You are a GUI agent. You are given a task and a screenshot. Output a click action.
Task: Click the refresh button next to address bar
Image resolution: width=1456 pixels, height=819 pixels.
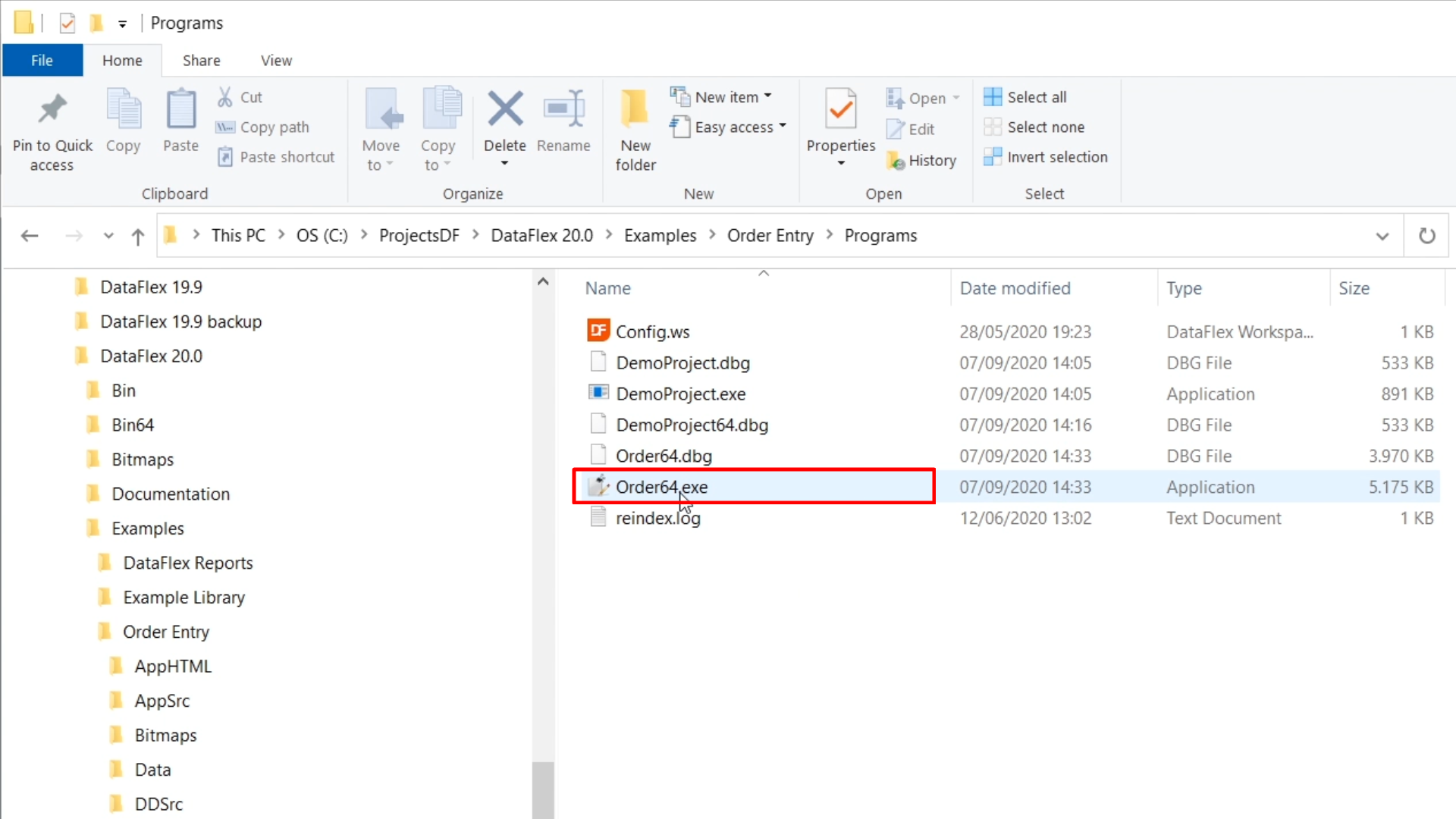click(x=1426, y=236)
